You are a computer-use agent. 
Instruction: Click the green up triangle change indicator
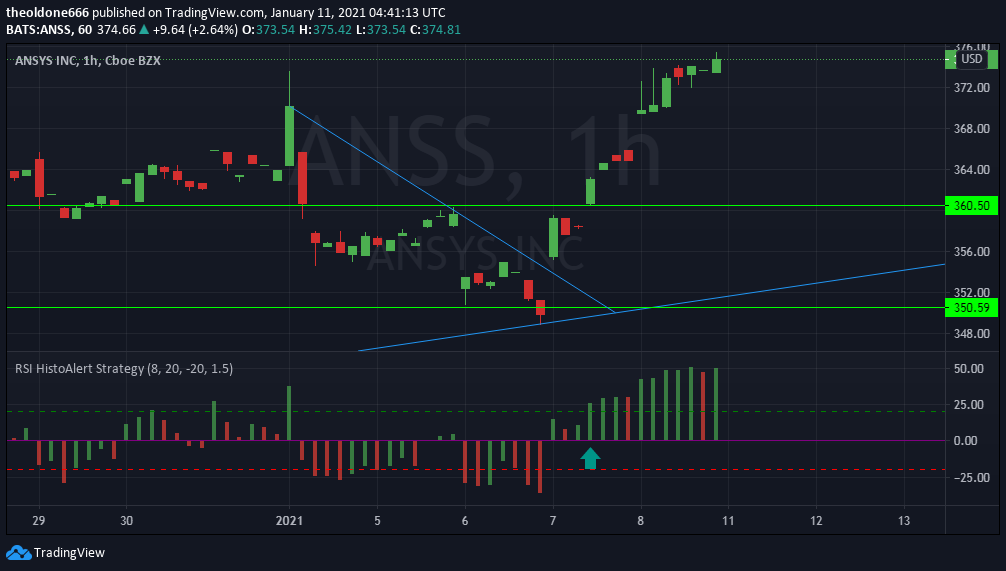click(x=144, y=30)
